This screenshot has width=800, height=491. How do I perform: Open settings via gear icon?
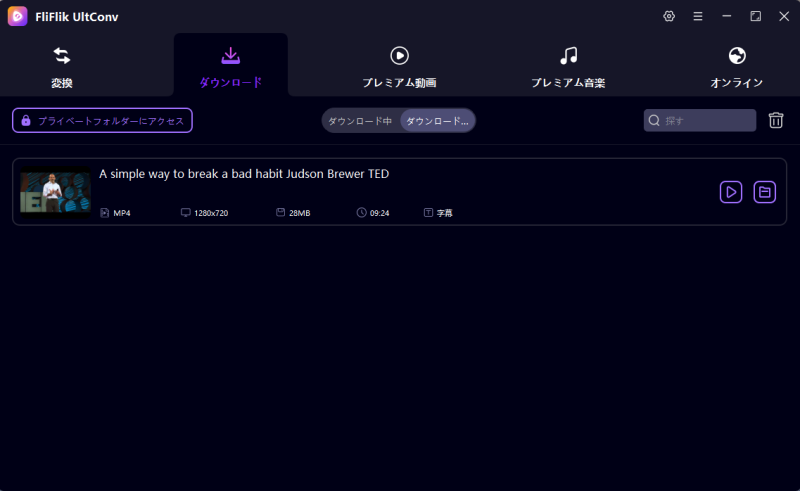pos(669,16)
